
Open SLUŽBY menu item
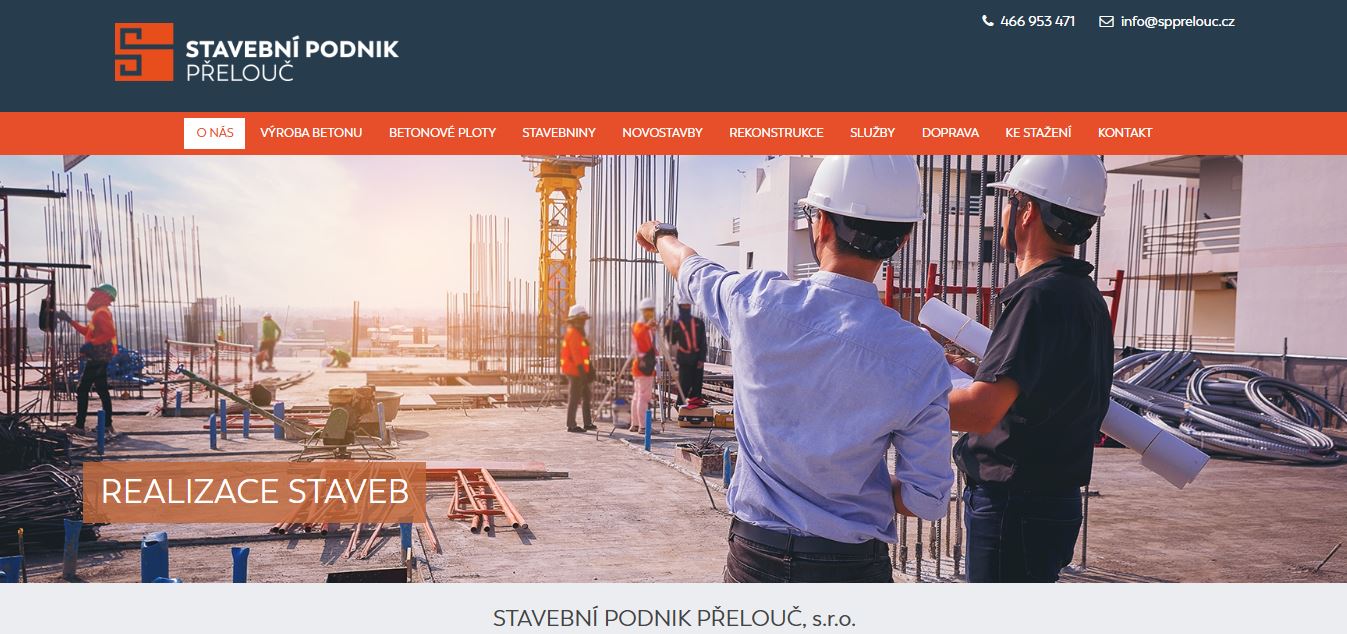pyautogui.click(x=872, y=133)
